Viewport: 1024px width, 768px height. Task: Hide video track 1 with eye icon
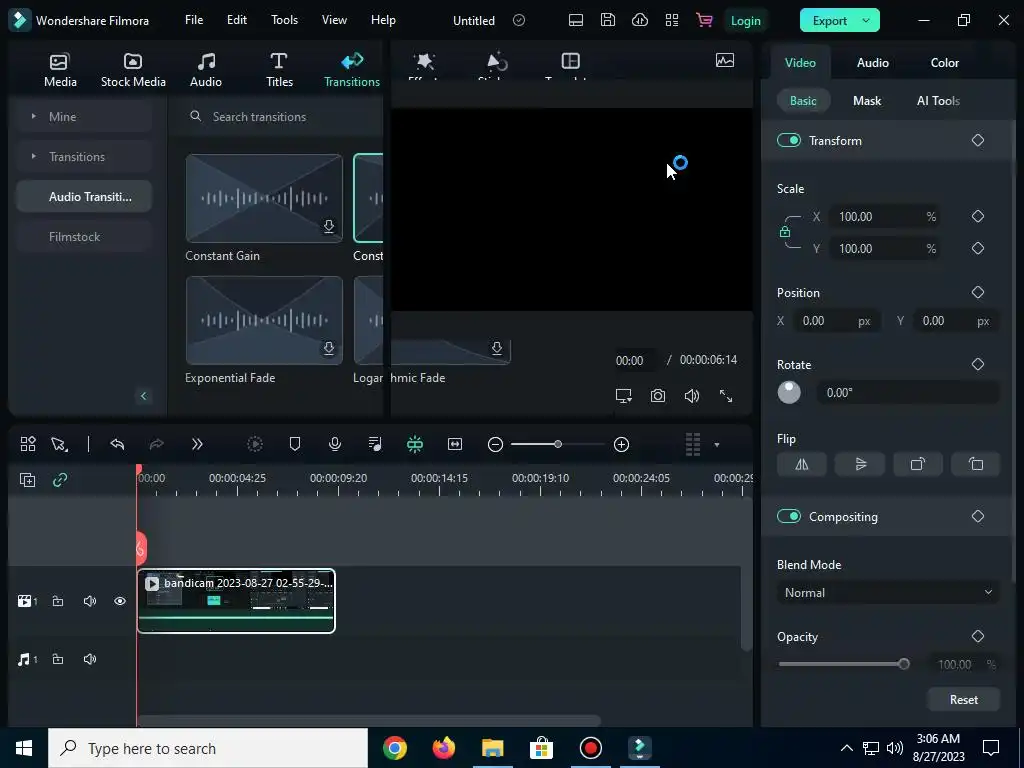(x=120, y=601)
